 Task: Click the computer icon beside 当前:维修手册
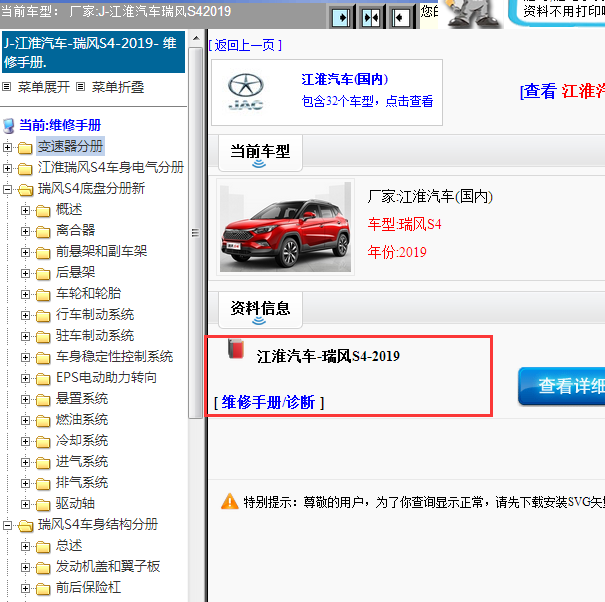(8, 126)
